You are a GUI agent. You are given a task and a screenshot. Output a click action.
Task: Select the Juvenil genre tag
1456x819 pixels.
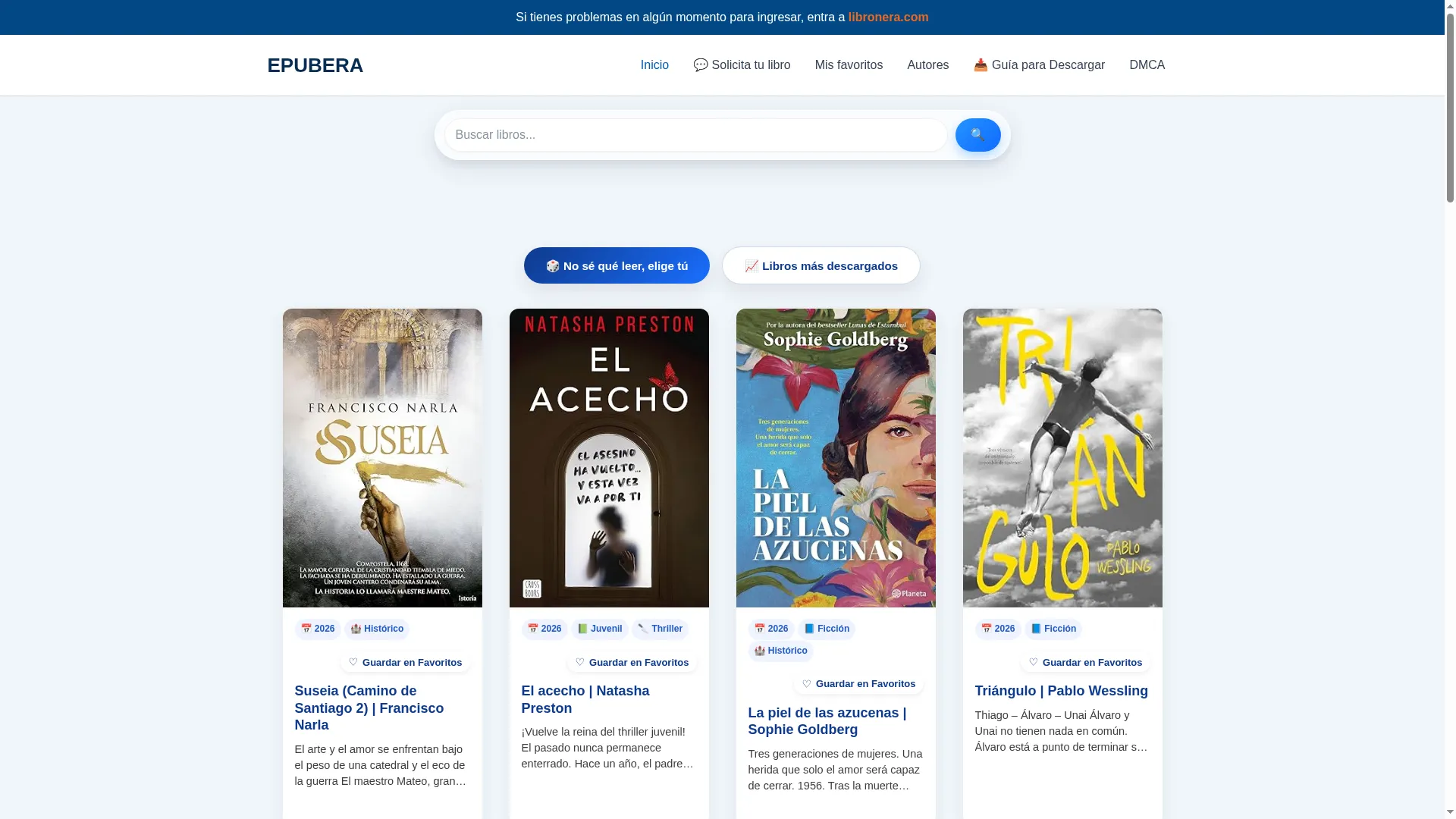pos(600,629)
